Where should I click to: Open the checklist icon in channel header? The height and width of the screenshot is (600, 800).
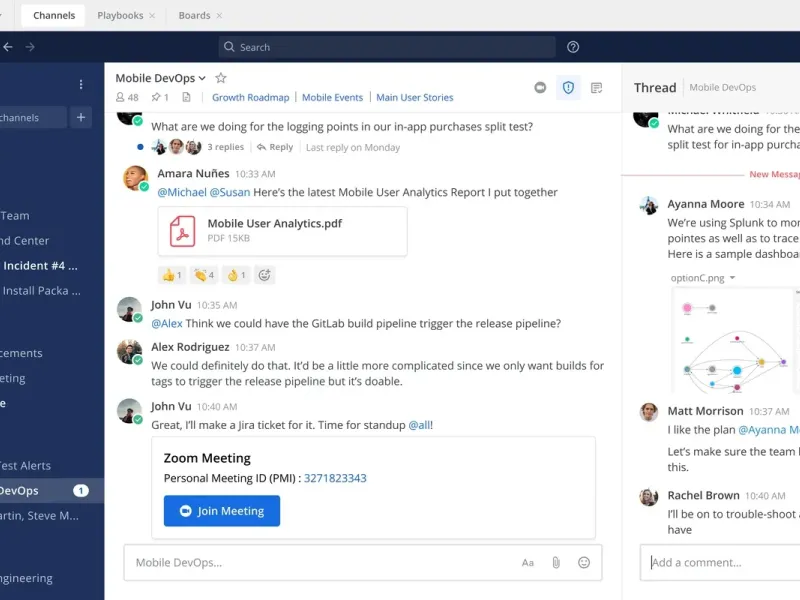click(596, 88)
